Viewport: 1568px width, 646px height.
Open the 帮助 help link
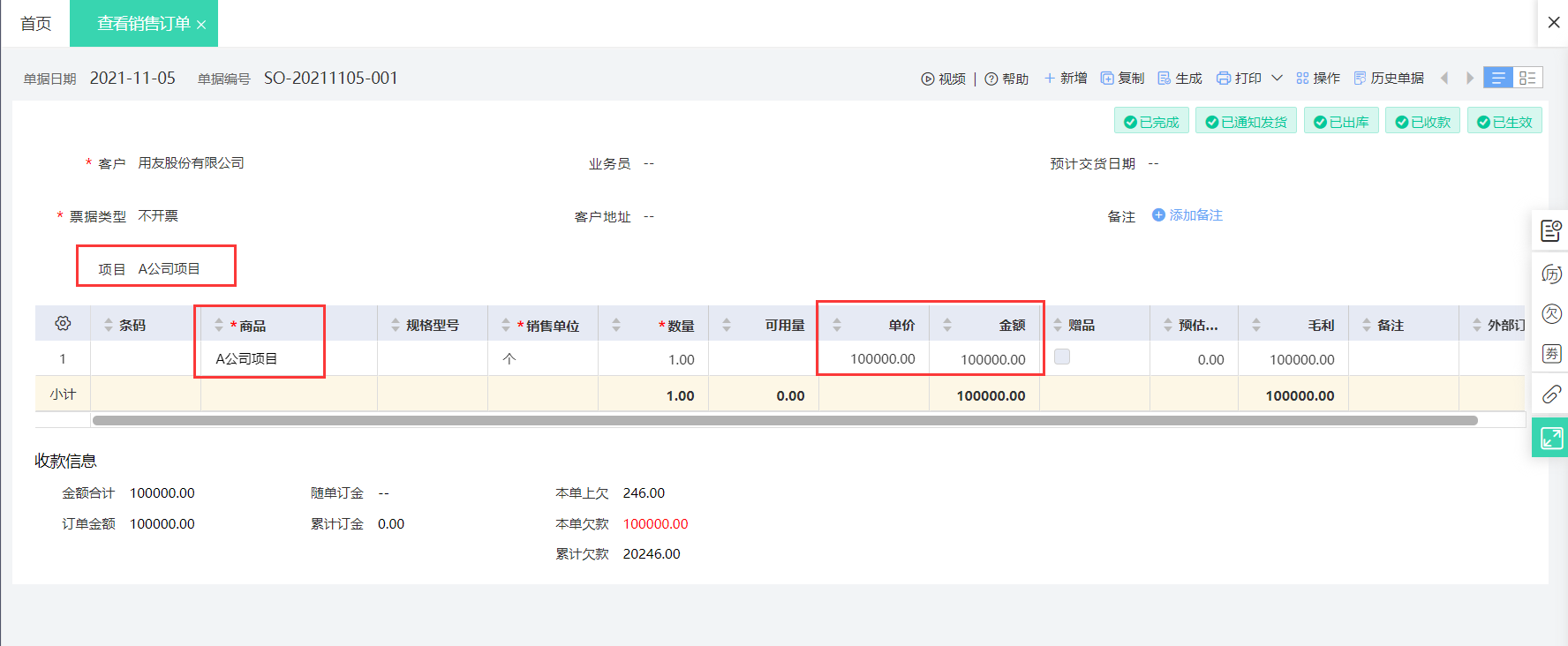tap(1006, 79)
